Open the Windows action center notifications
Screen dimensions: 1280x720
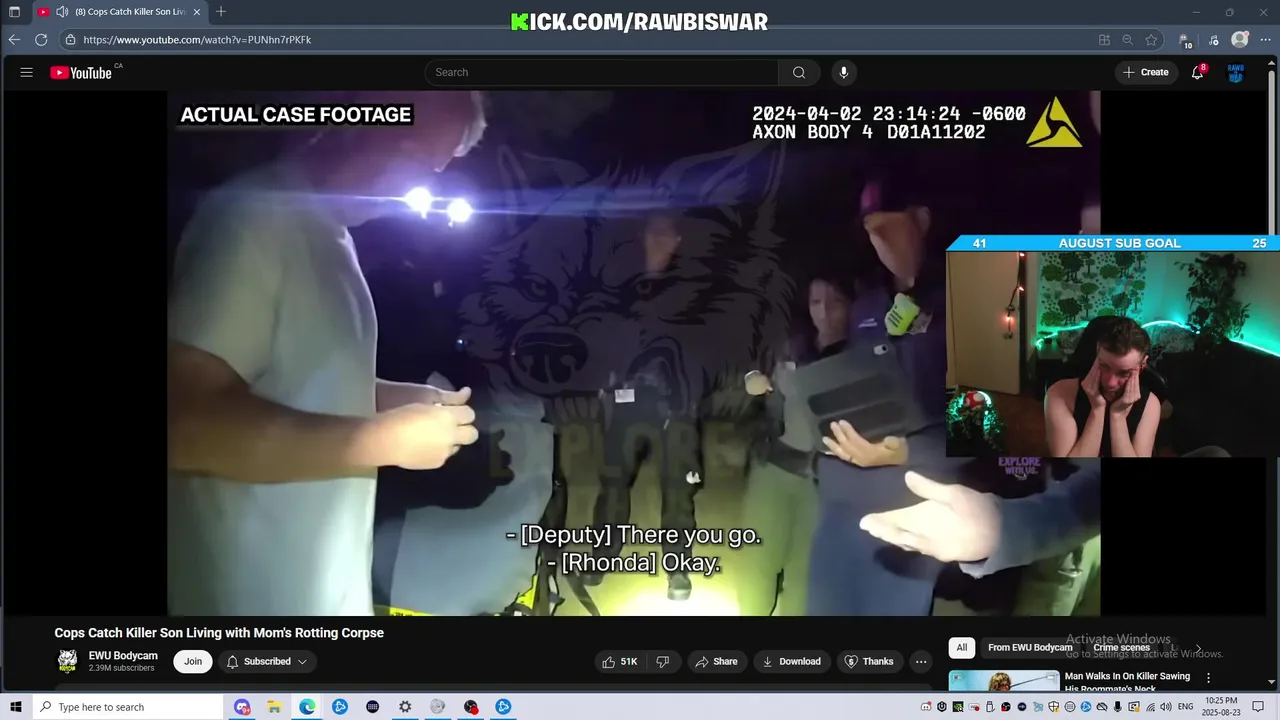tap(1258, 707)
